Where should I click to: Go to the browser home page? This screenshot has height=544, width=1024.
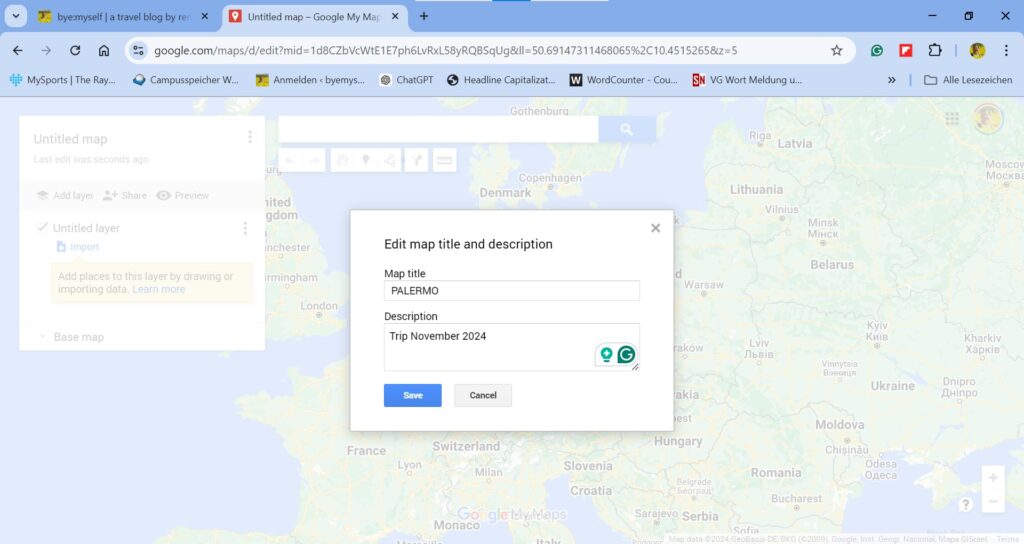coord(104,50)
